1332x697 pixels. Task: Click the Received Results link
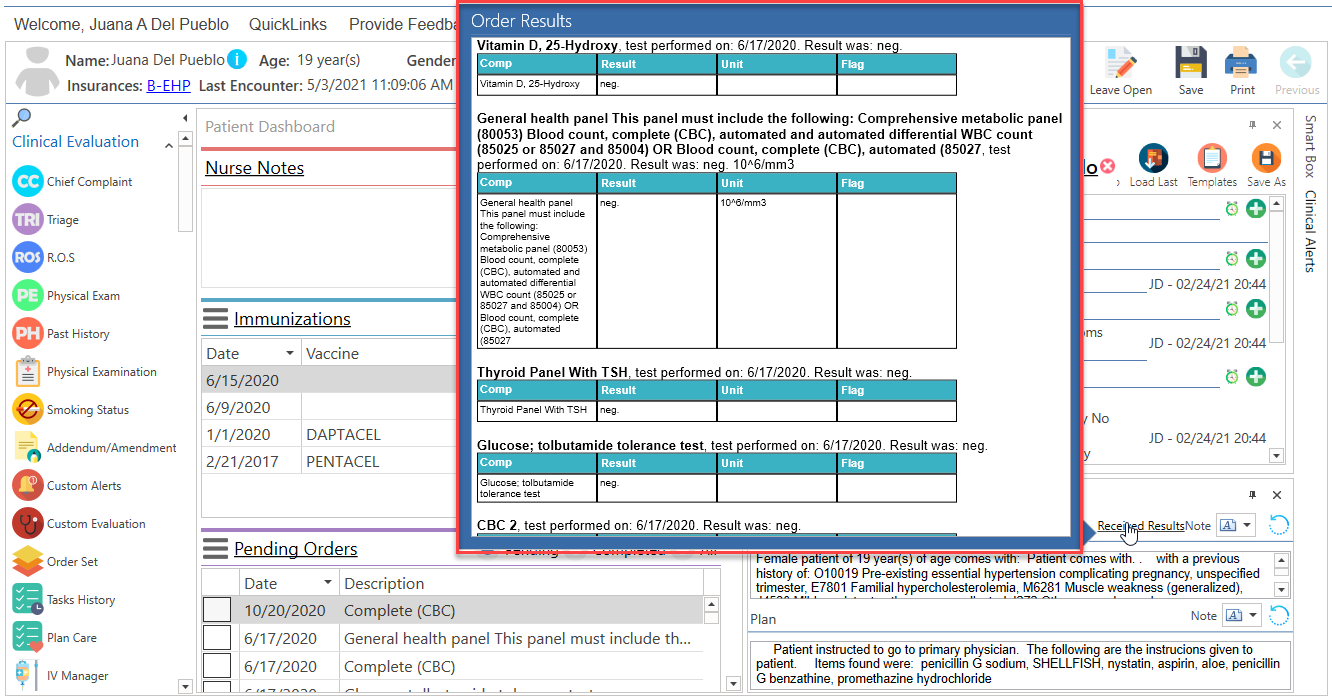pyautogui.click(x=1141, y=526)
